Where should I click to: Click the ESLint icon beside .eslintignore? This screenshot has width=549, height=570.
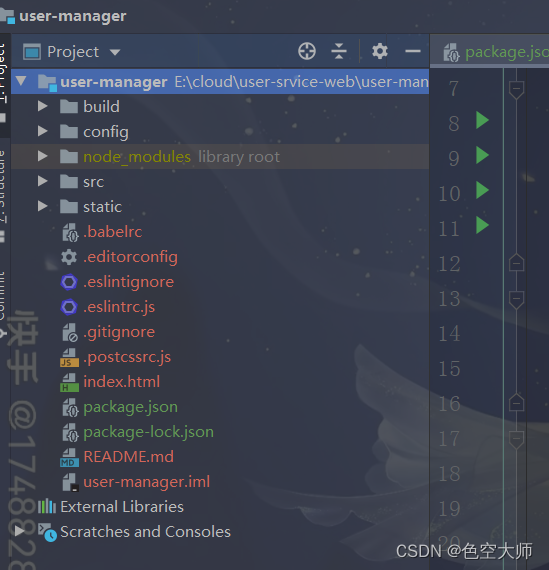tap(69, 282)
